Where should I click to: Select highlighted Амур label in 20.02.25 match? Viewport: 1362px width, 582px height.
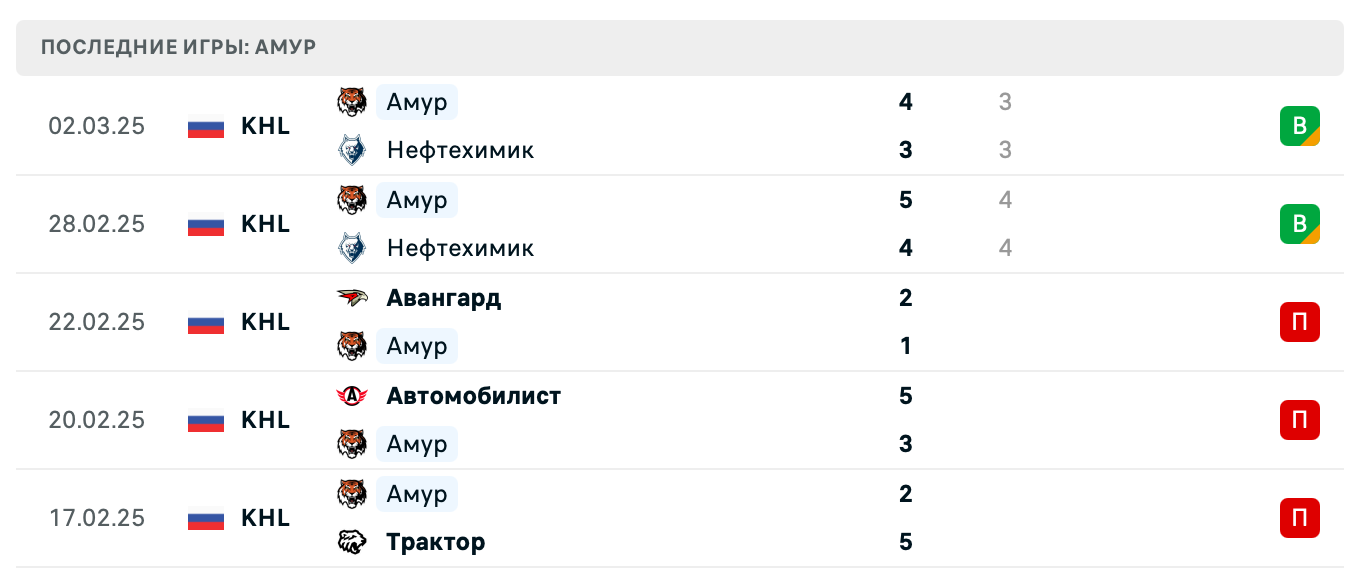[417, 444]
